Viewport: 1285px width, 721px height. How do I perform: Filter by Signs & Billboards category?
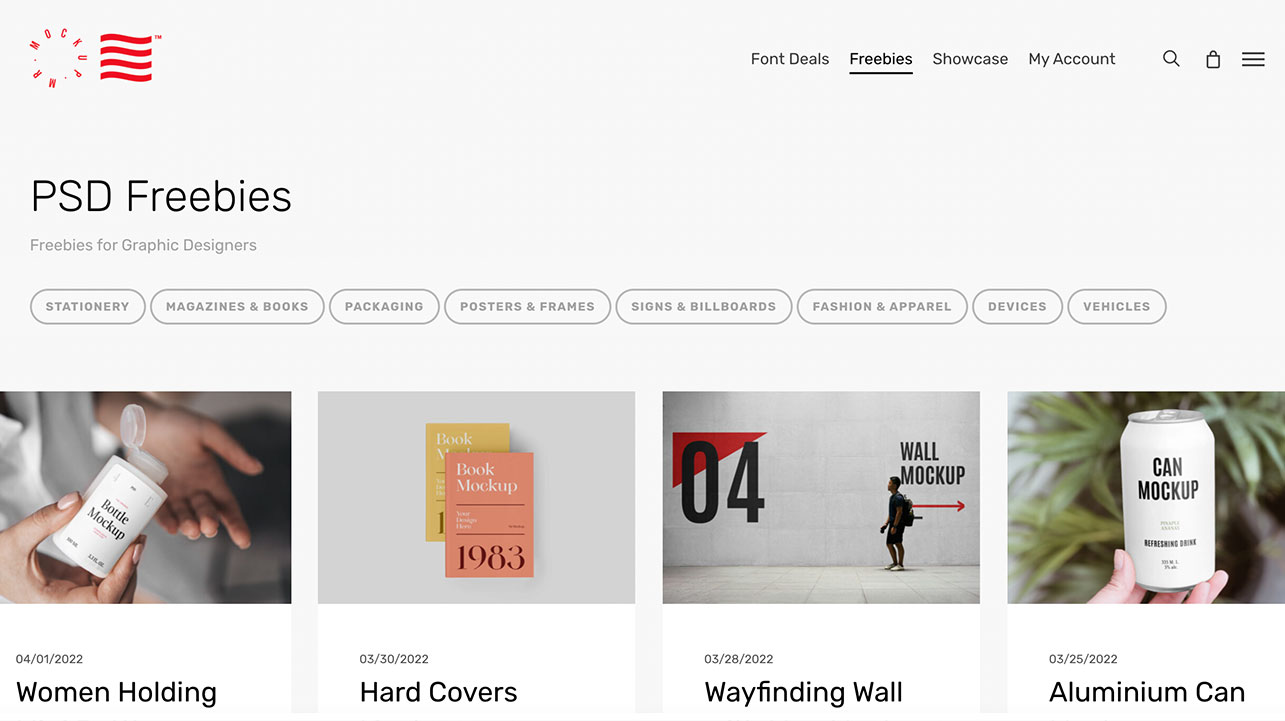tap(704, 307)
